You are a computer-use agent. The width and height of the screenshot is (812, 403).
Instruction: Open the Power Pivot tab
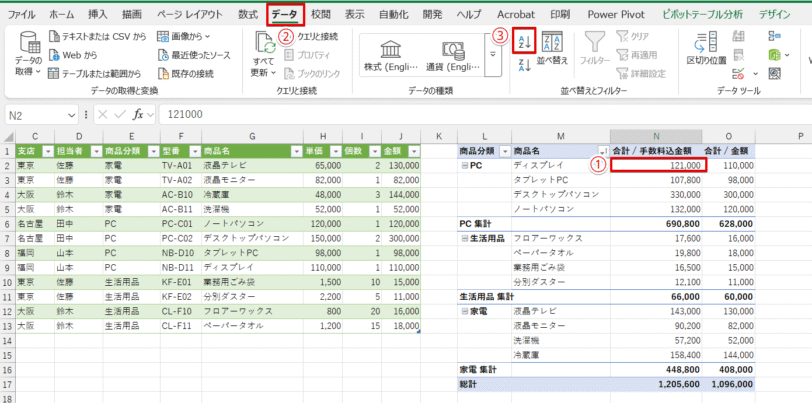tap(618, 15)
